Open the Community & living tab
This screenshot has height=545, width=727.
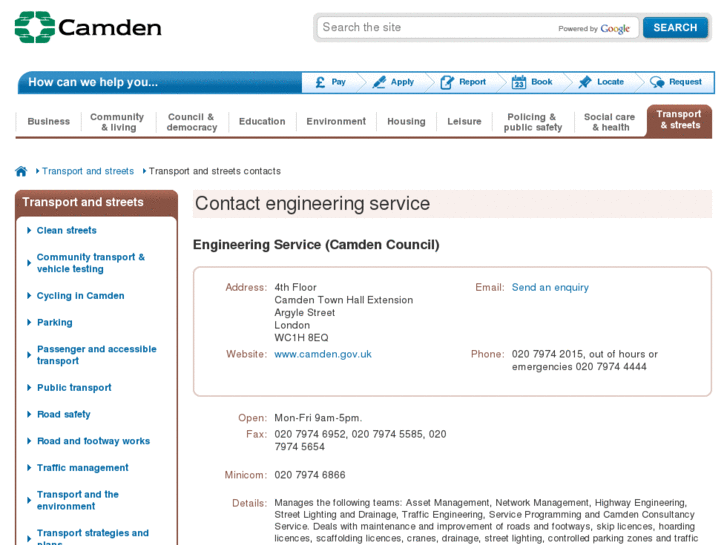click(x=118, y=122)
